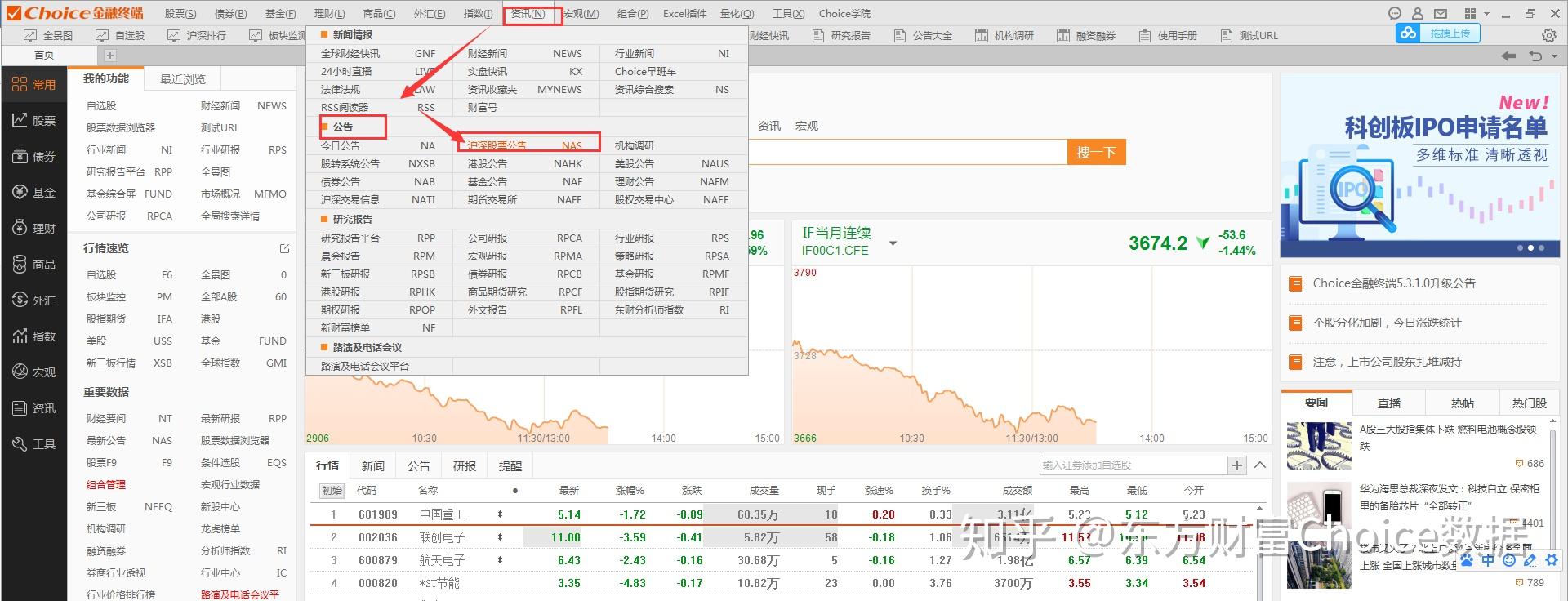
Task: Switch to the 最近浏览 tab
Action: click(183, 79)
